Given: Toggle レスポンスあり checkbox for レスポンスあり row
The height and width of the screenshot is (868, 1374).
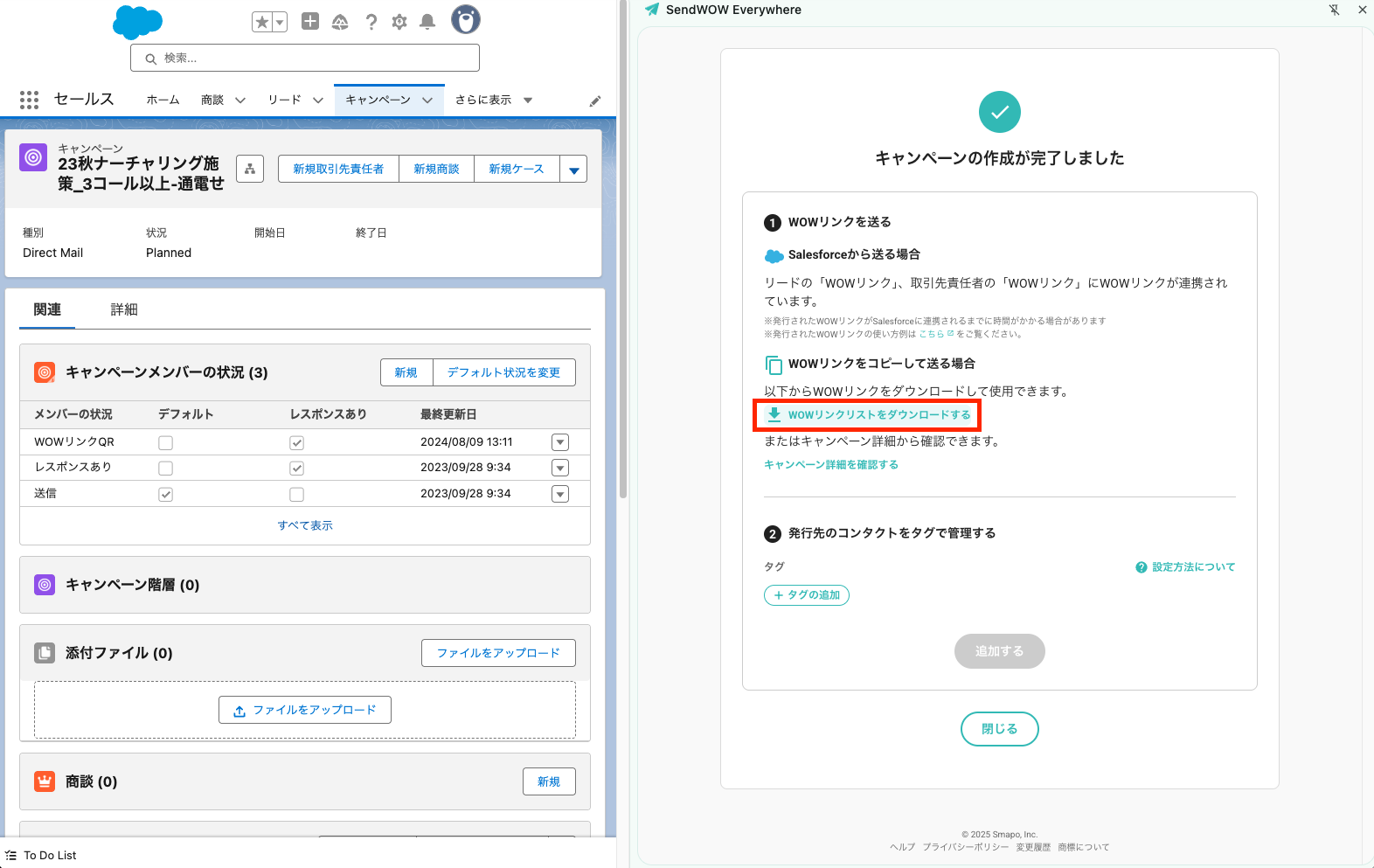Looking at the screenshot, I should 296,469.
